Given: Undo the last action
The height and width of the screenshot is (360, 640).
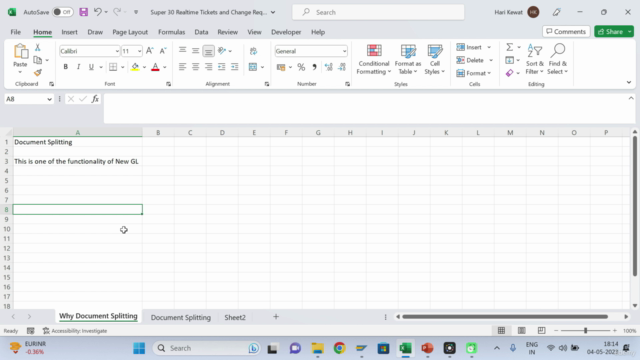Looking at the screenshot, I should tap(98, 12).
